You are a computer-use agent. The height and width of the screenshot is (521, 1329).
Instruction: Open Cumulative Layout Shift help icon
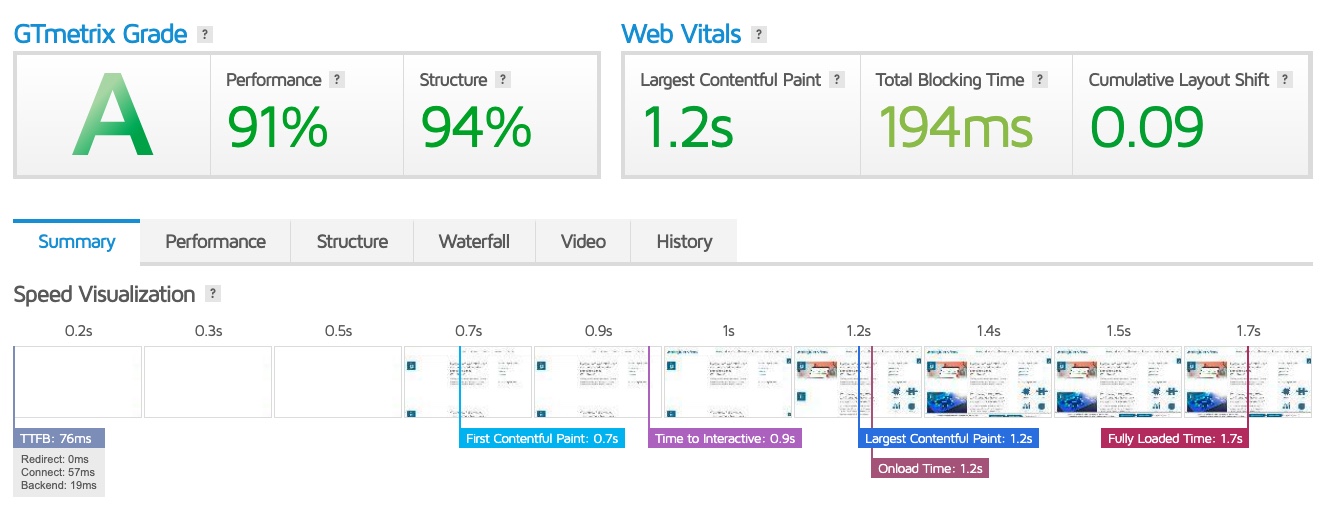pos(1285,80)
